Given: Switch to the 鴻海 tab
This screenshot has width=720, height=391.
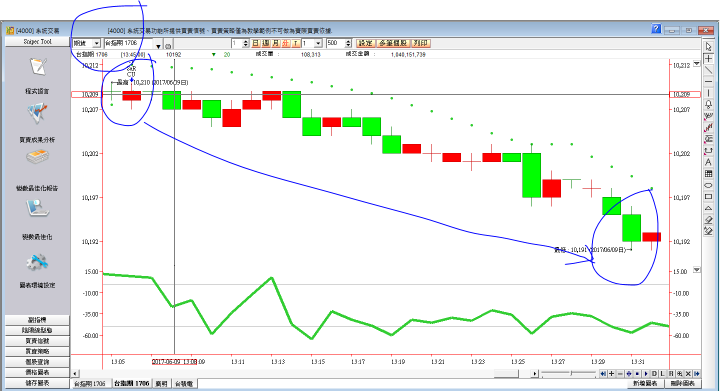Looking at the screenshot, I should 162,384.
